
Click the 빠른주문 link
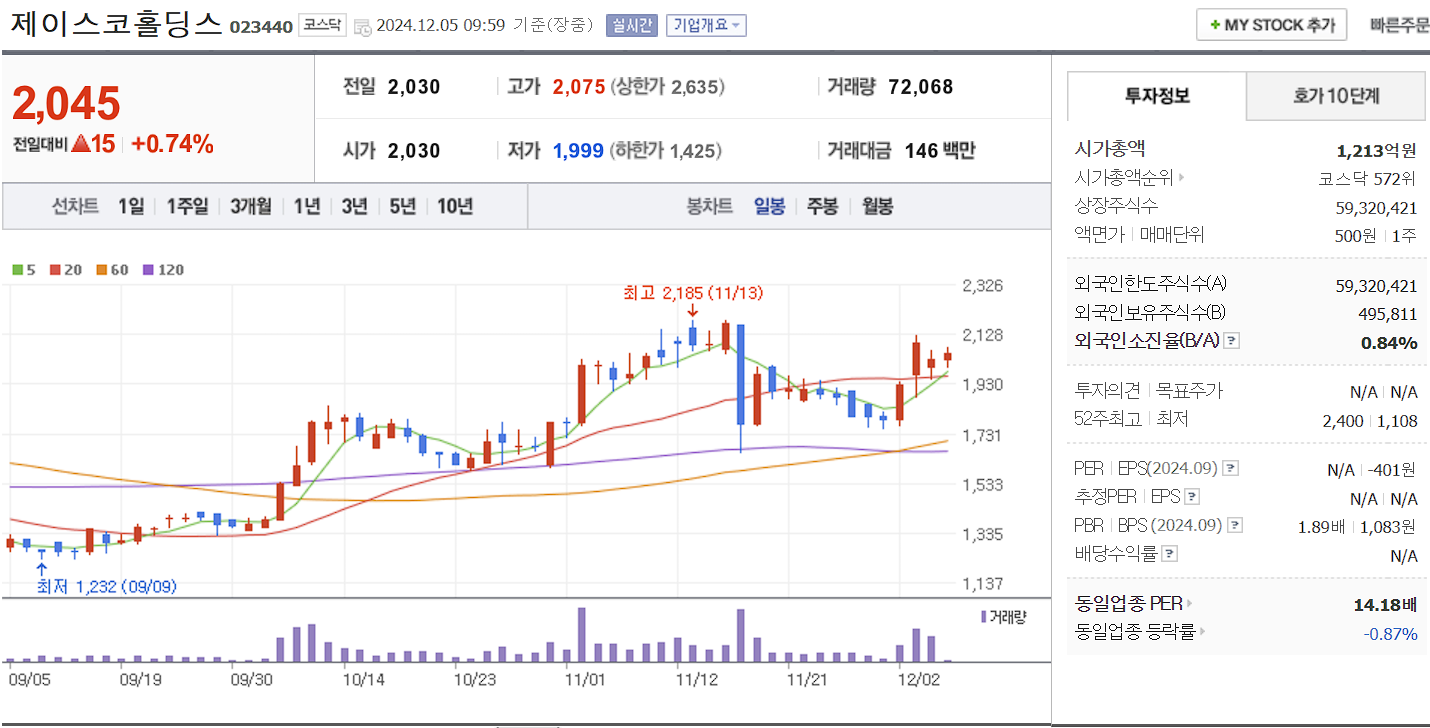pyautogui.click(x=1399, y=25)
